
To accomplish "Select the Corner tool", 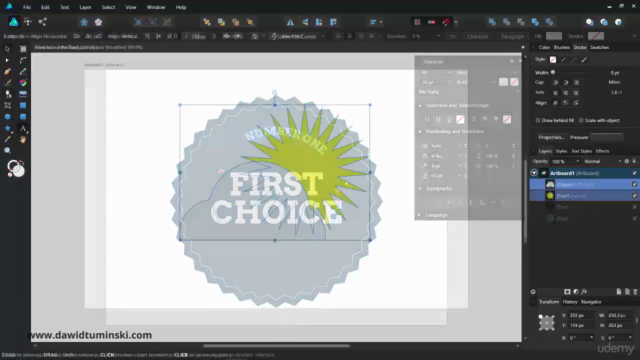I will pyautogui.click(x=23, y=60).
